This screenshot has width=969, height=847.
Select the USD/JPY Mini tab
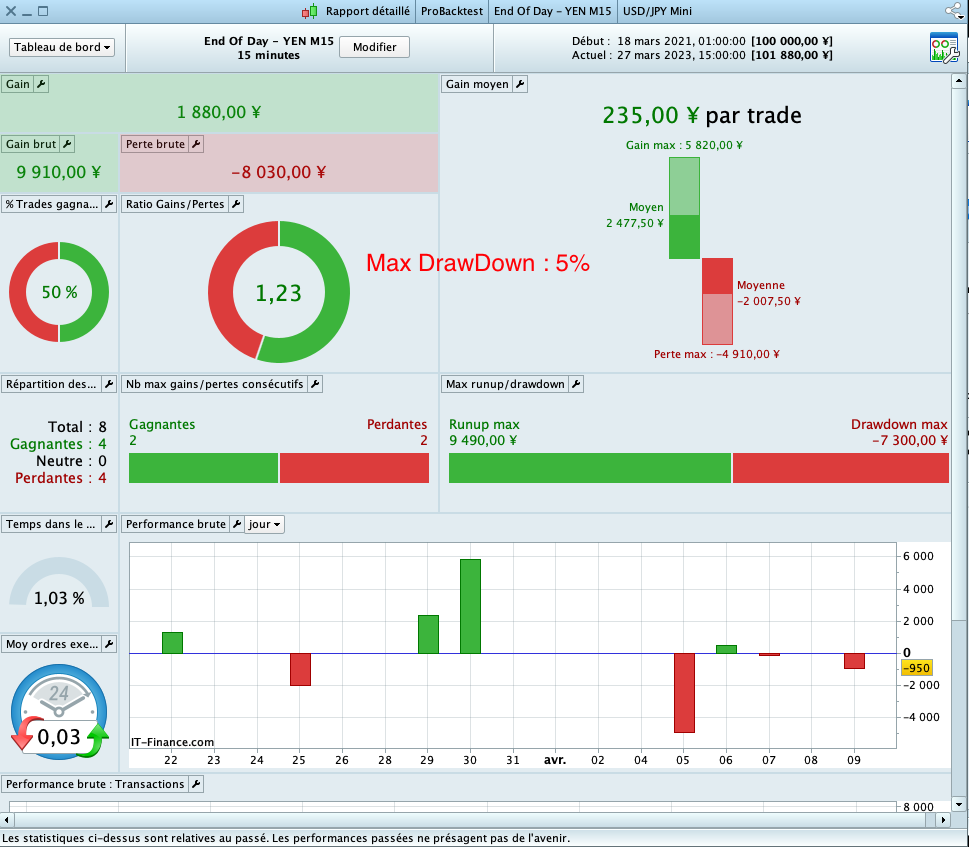coord(658,11)
